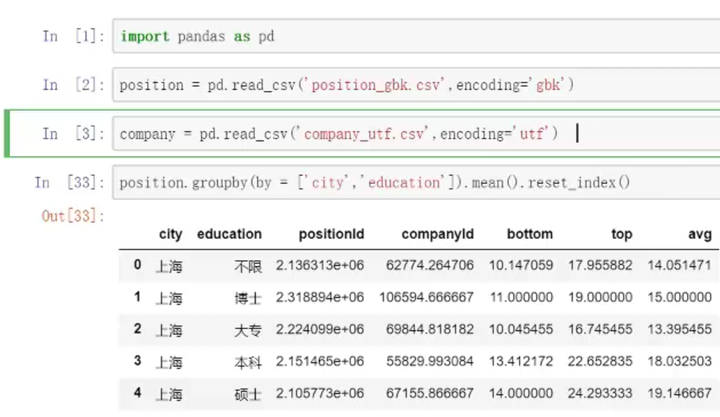Click the avg column header
Viewport: 720px width, 417px height.
click(700, 234)
